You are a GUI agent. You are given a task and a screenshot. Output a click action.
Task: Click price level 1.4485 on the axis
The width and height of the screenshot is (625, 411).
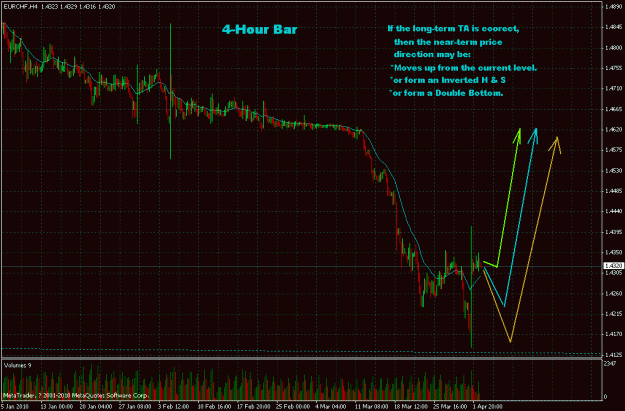tap(614, 191)
